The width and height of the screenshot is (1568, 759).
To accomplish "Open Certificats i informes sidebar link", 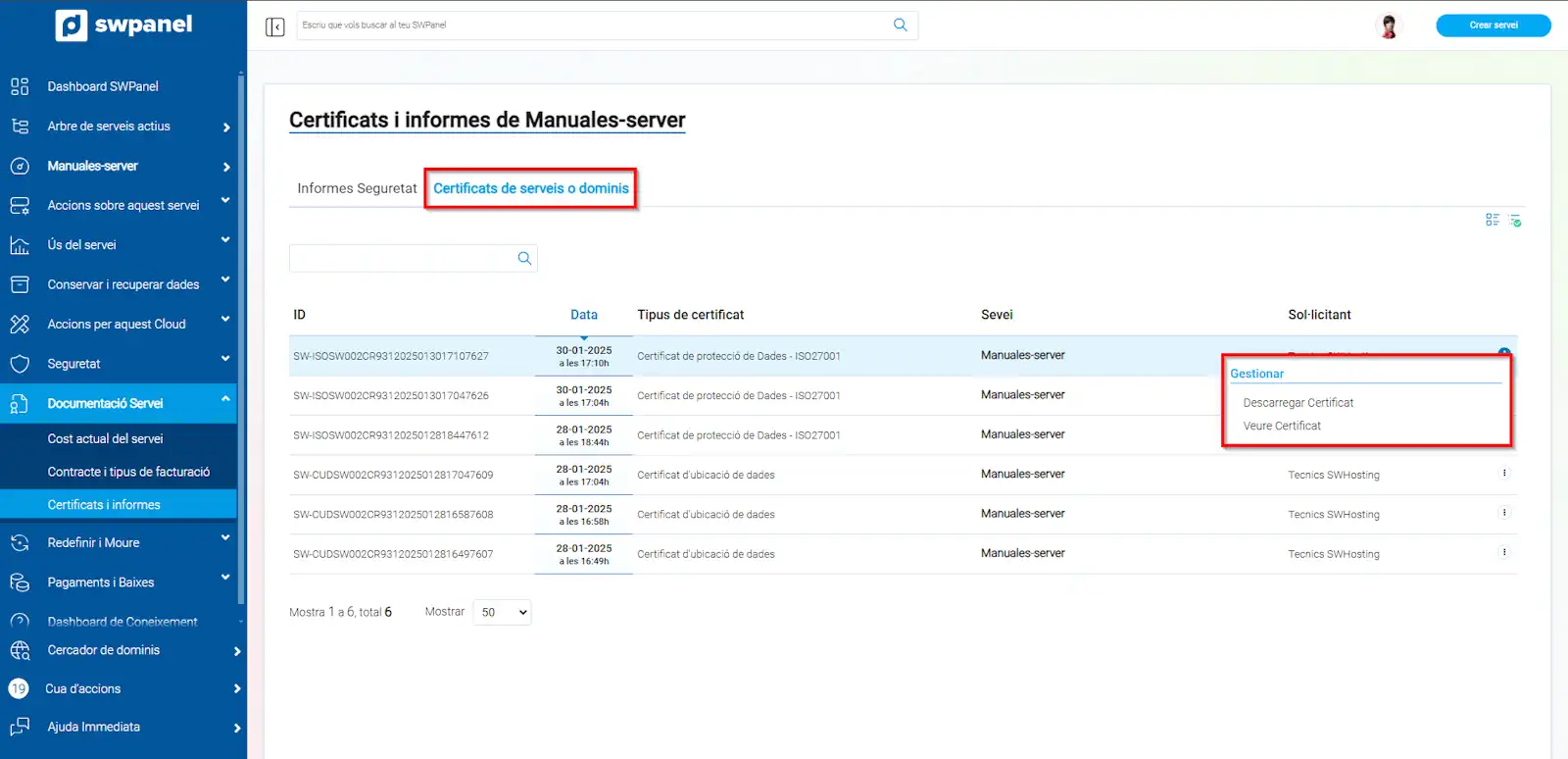I will (x=104, y=505).
